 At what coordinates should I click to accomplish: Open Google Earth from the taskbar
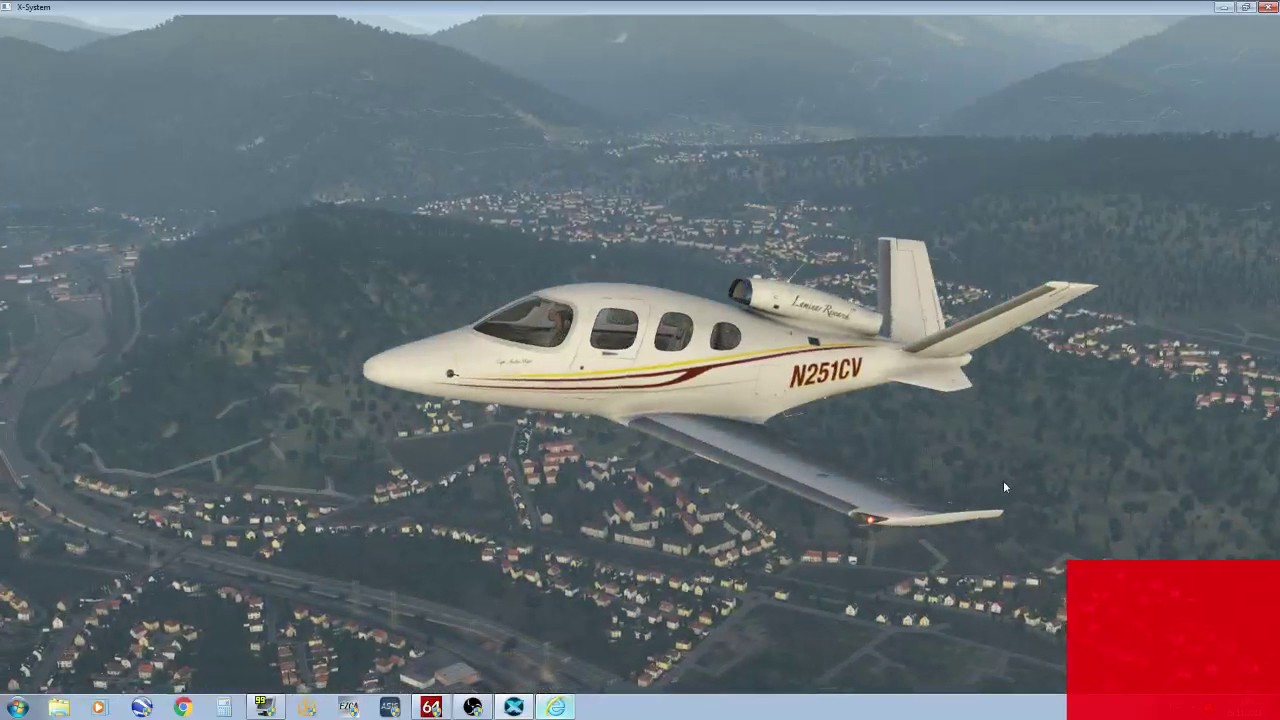141,707
